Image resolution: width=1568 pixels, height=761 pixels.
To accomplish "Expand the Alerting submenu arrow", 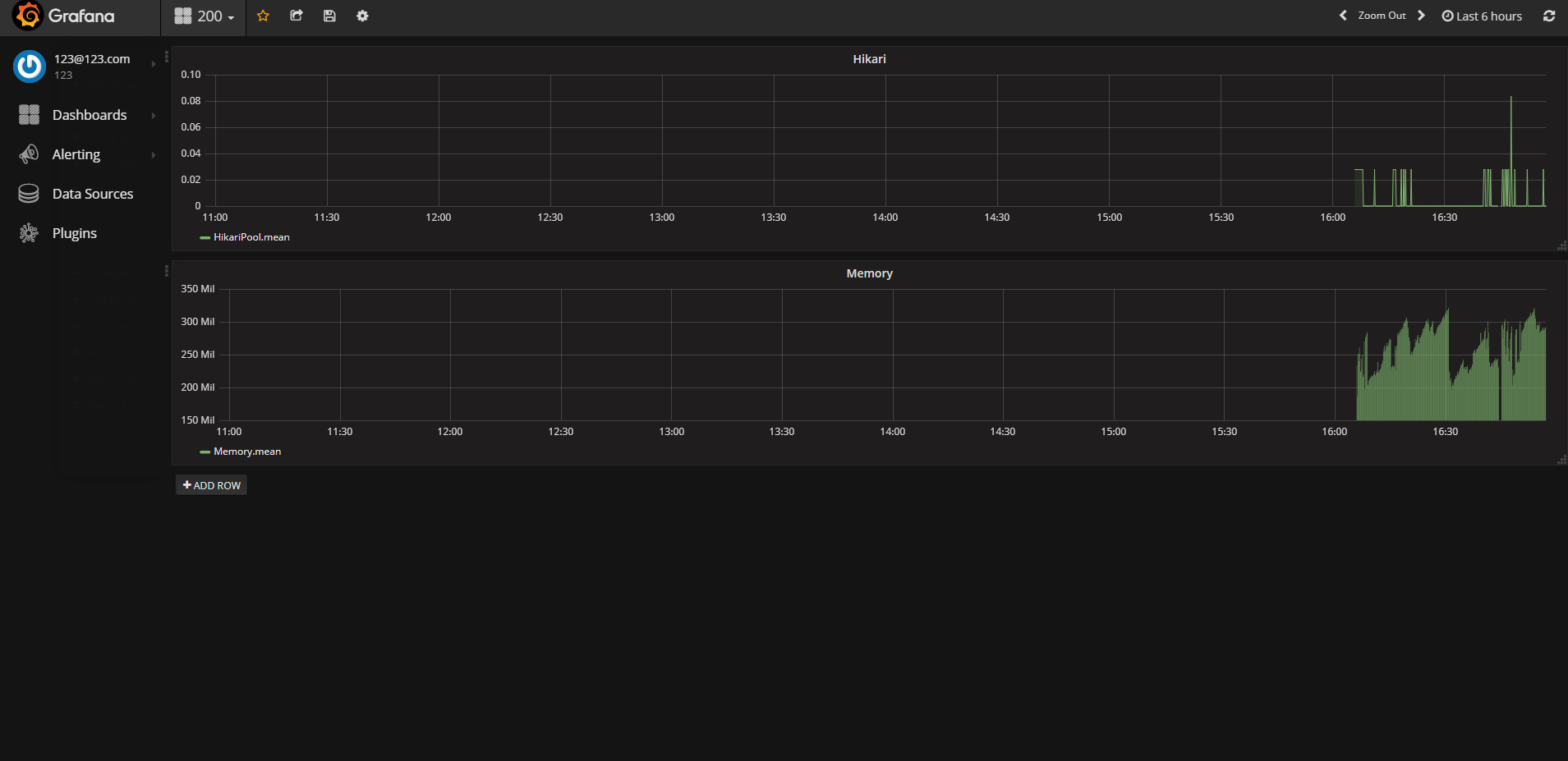I will point(154,155).
